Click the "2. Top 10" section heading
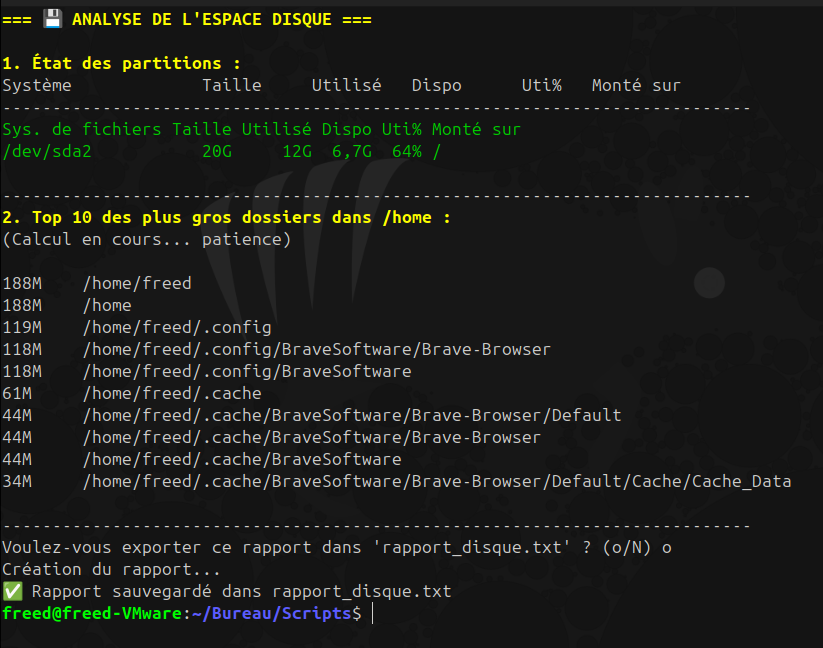The height and width of the screenshot is (648, 823). (x=226, y=217)
